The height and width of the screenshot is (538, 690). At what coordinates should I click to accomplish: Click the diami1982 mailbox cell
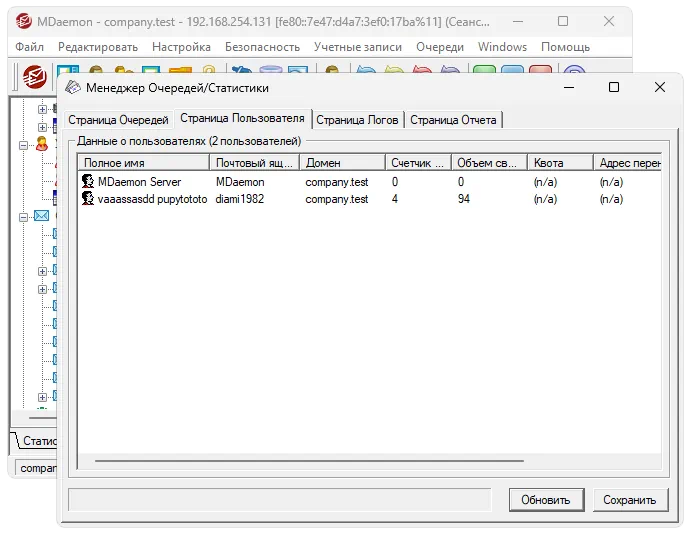[239, 199]
